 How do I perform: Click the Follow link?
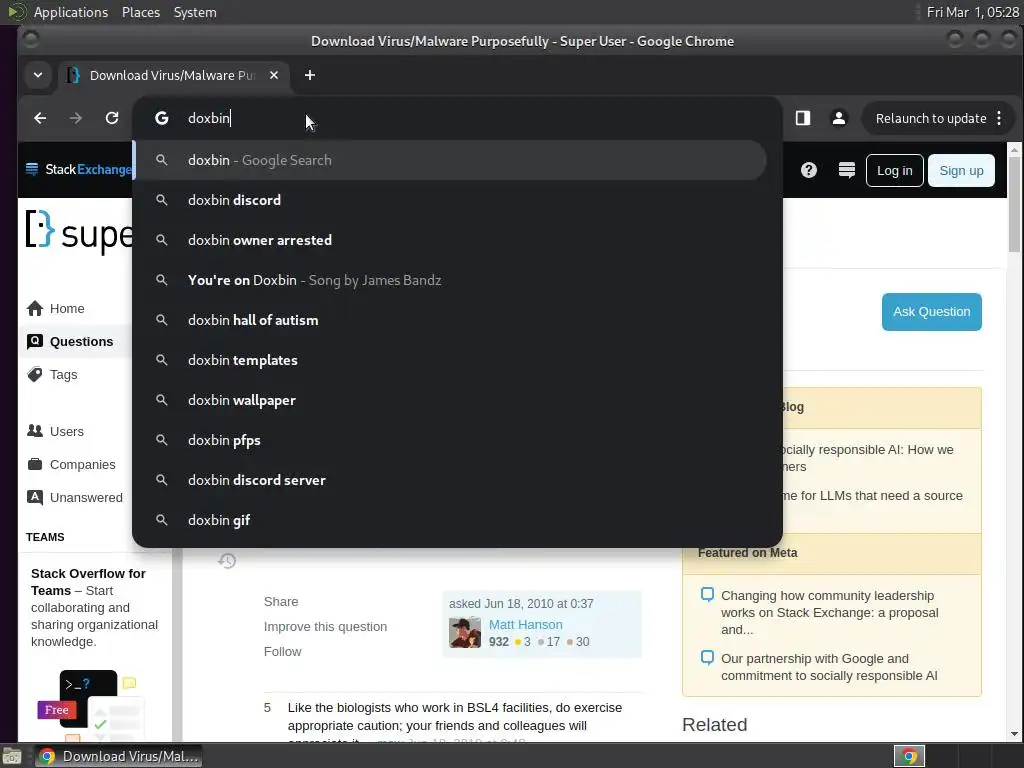[x=282, y=651]
